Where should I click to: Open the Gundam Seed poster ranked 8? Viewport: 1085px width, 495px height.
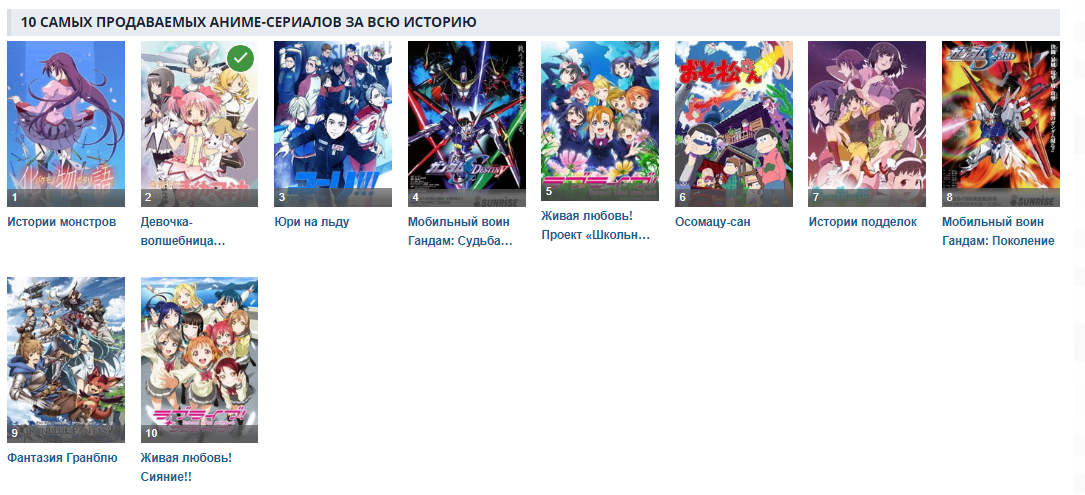pos(1001,124)
